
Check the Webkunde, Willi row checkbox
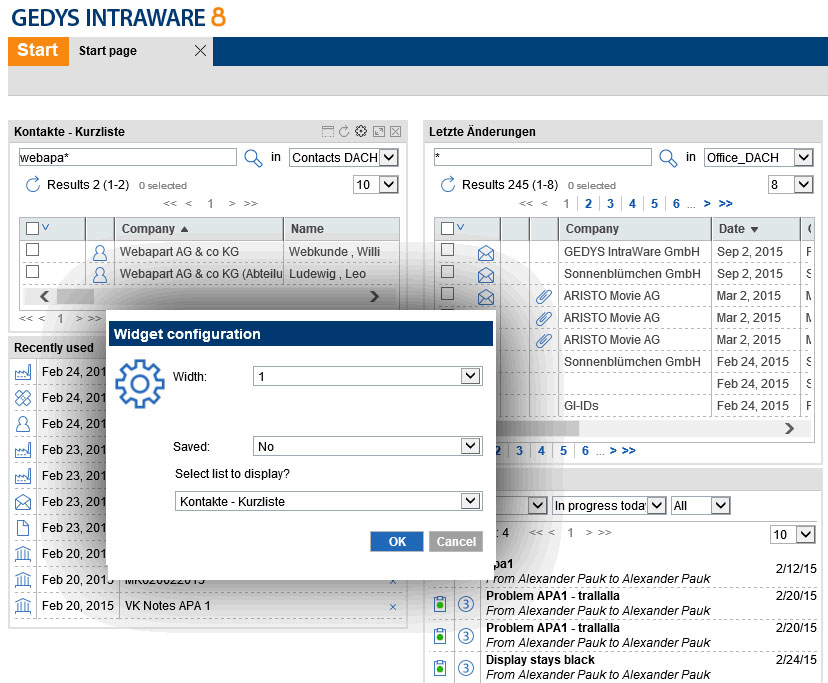[32, 249]
